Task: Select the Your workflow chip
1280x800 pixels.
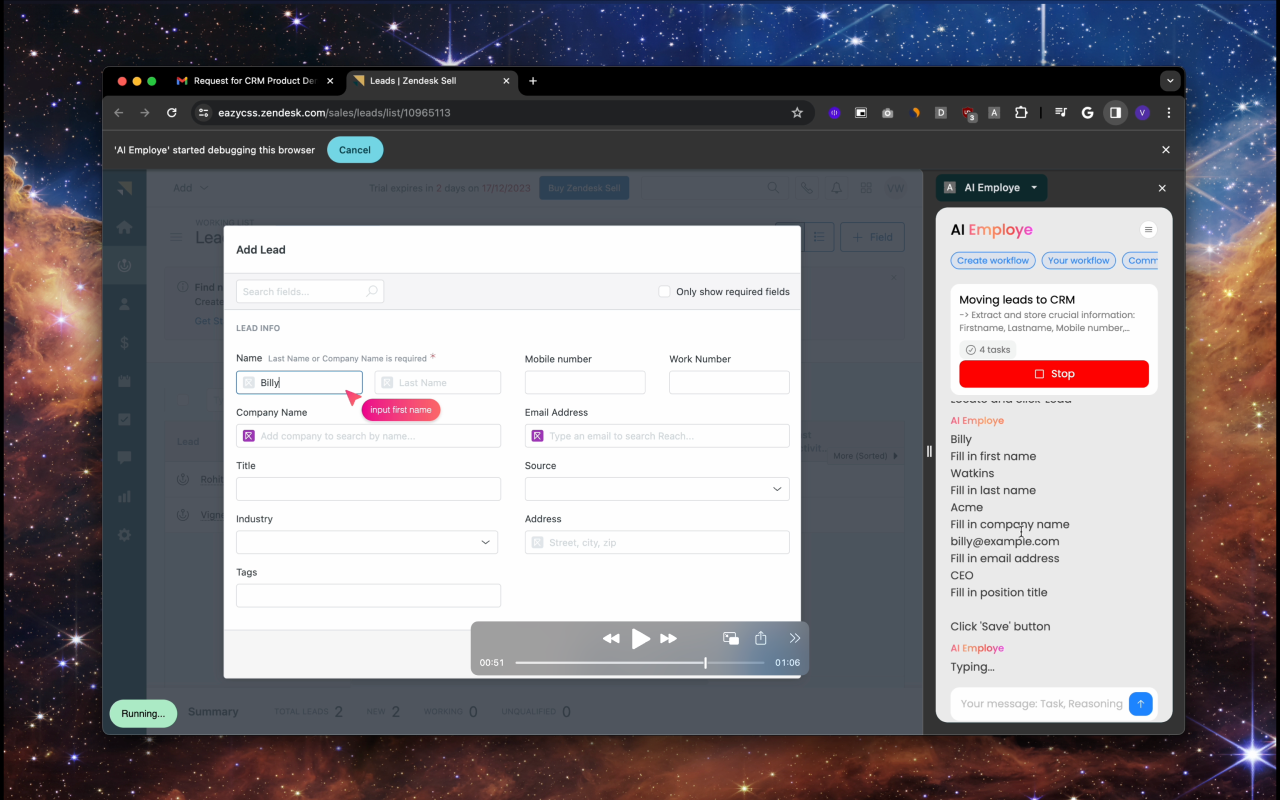Action: [1078, 260]
